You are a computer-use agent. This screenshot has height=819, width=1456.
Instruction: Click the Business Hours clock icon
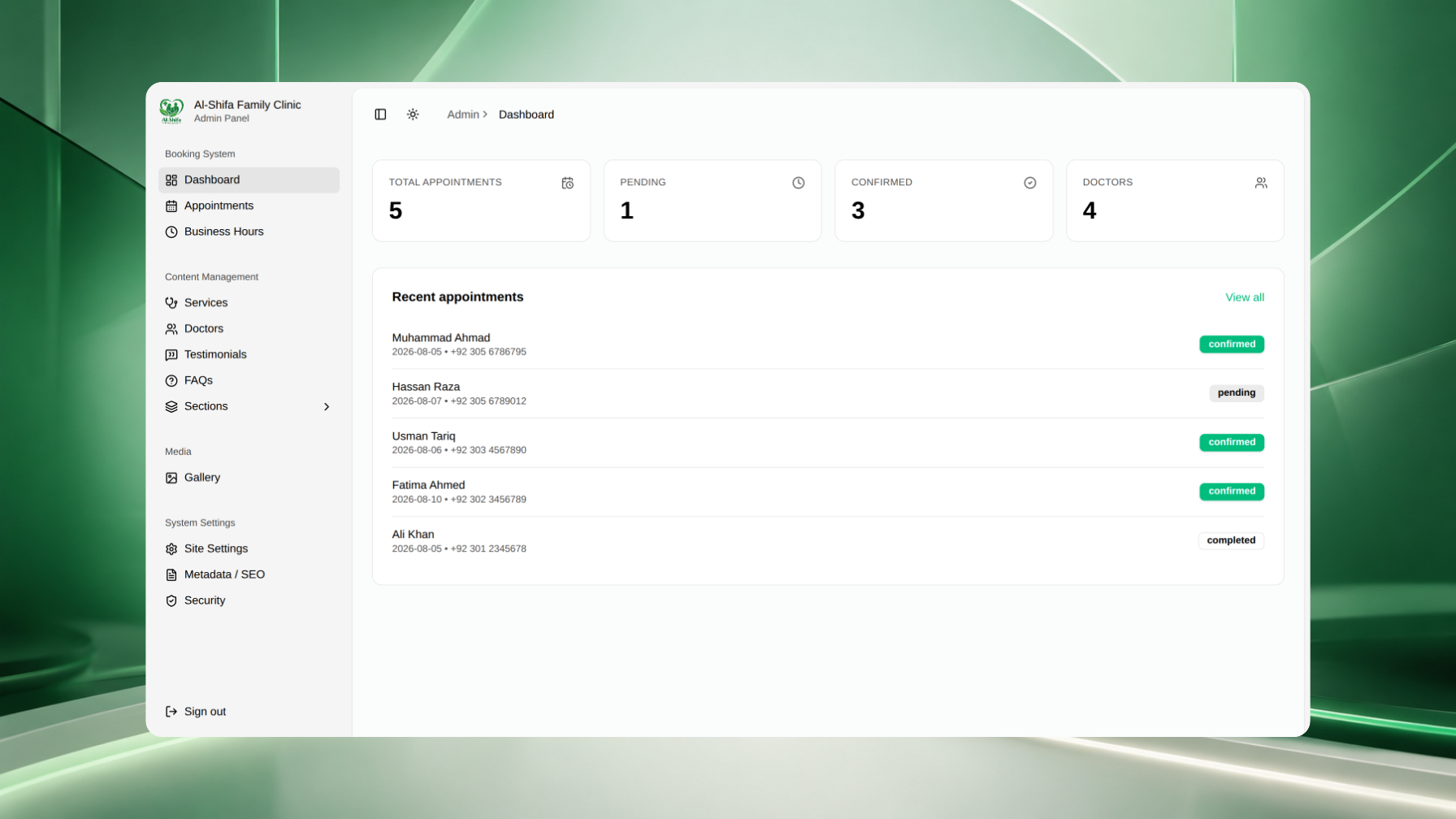coord(171,232)
